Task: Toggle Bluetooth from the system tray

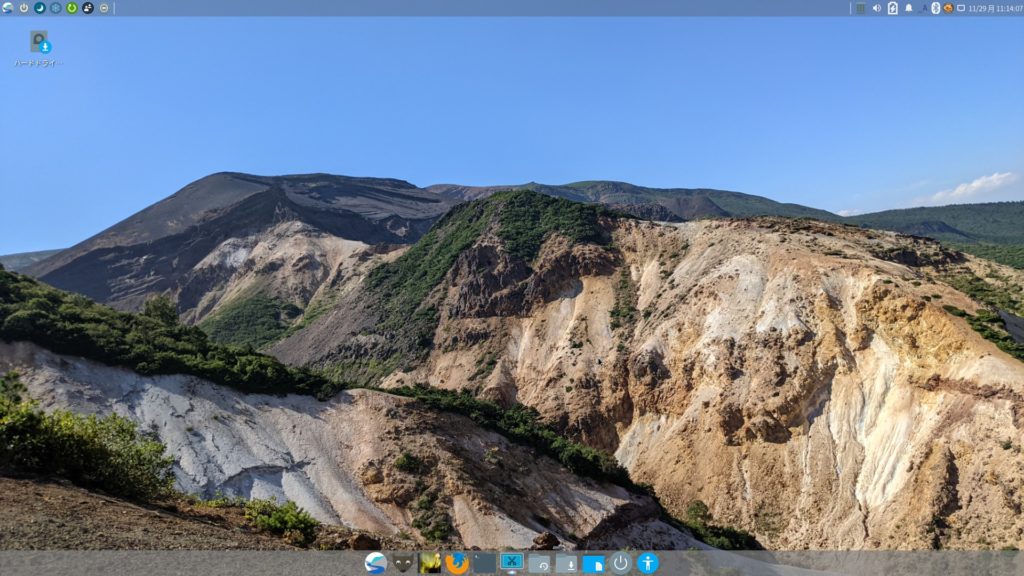Action: [x=936, y=8]
